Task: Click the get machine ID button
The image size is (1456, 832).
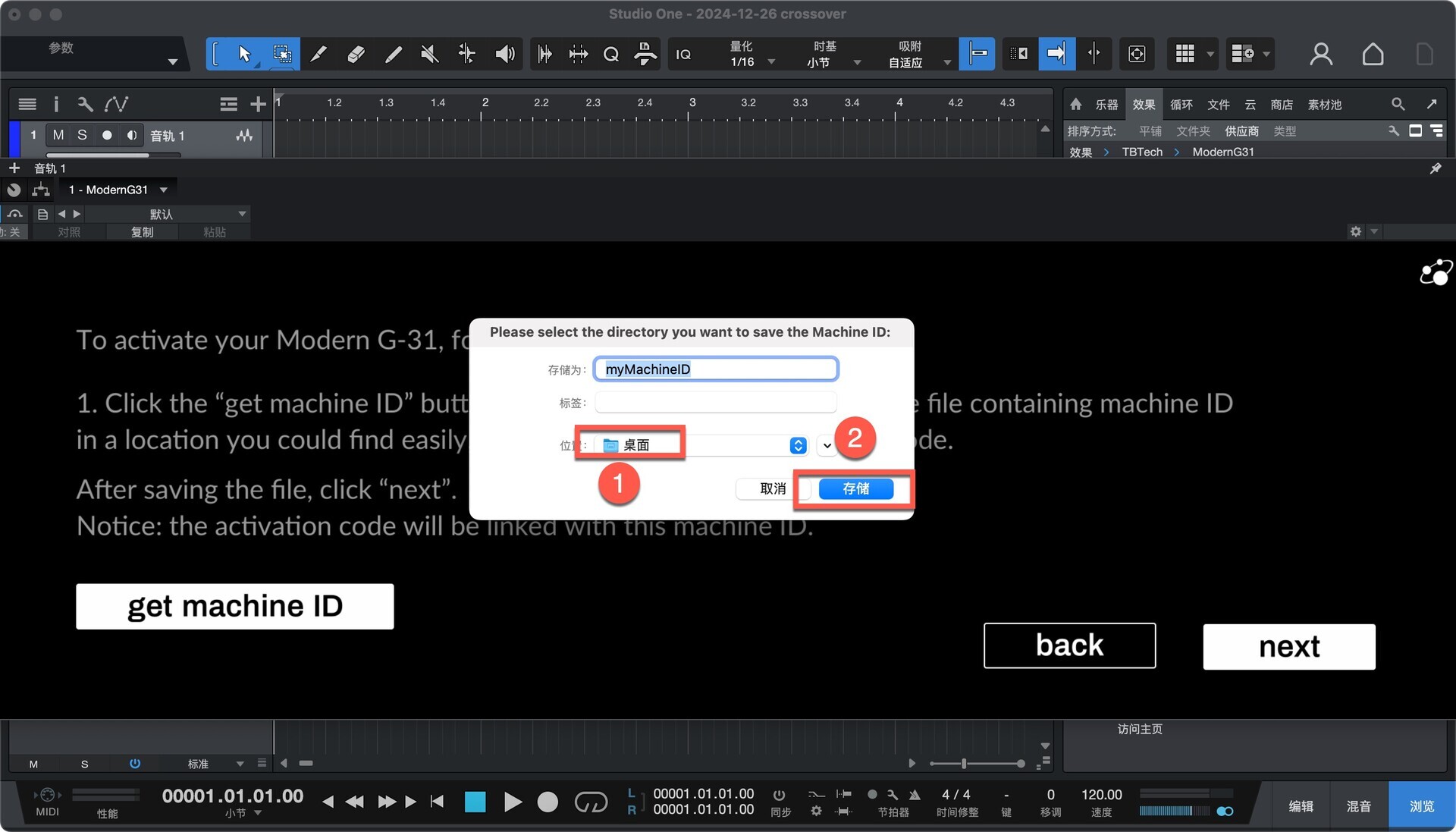Action: [x=235, y=606]
